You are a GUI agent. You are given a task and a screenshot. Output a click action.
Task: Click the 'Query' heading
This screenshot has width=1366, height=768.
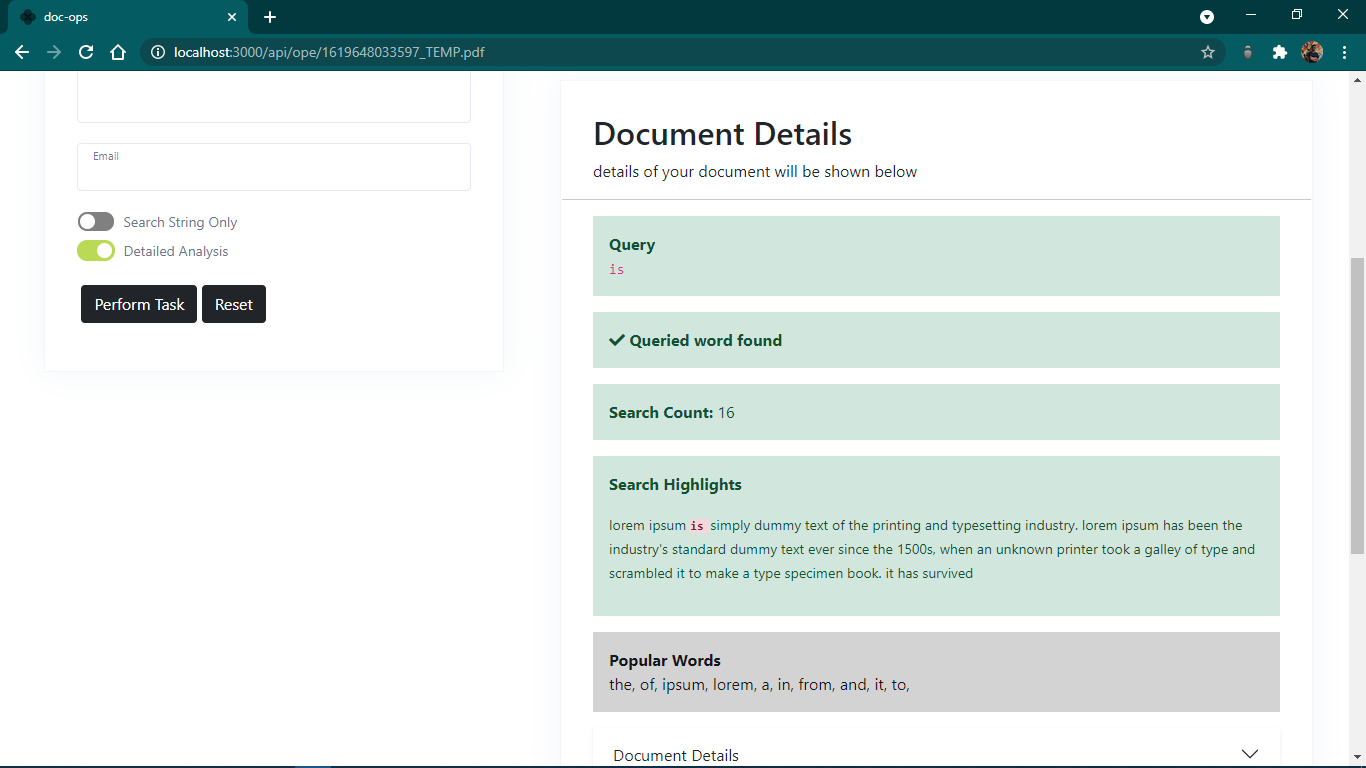pos(632,245)
